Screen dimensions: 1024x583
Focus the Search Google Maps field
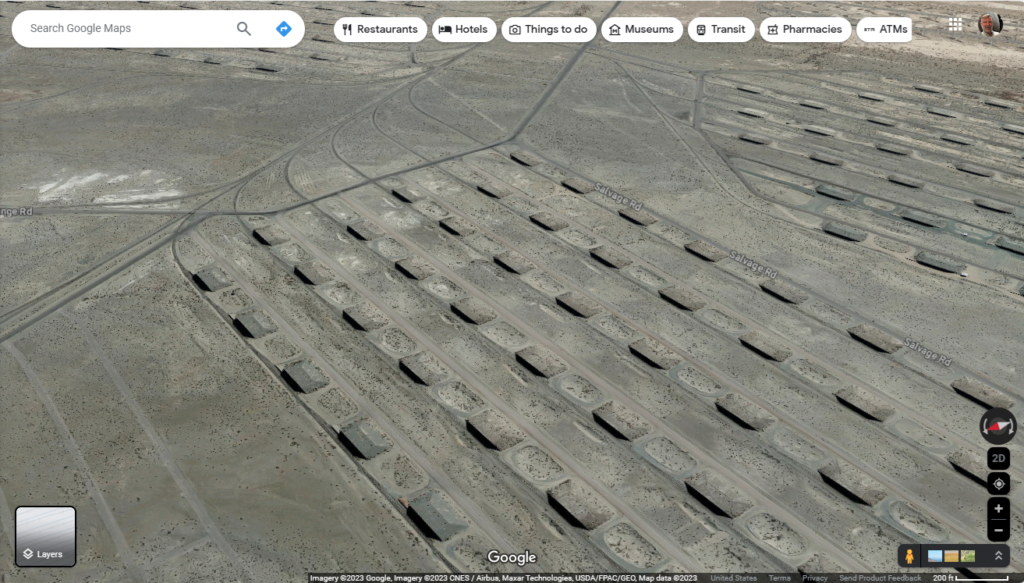(x=127, y=29)
